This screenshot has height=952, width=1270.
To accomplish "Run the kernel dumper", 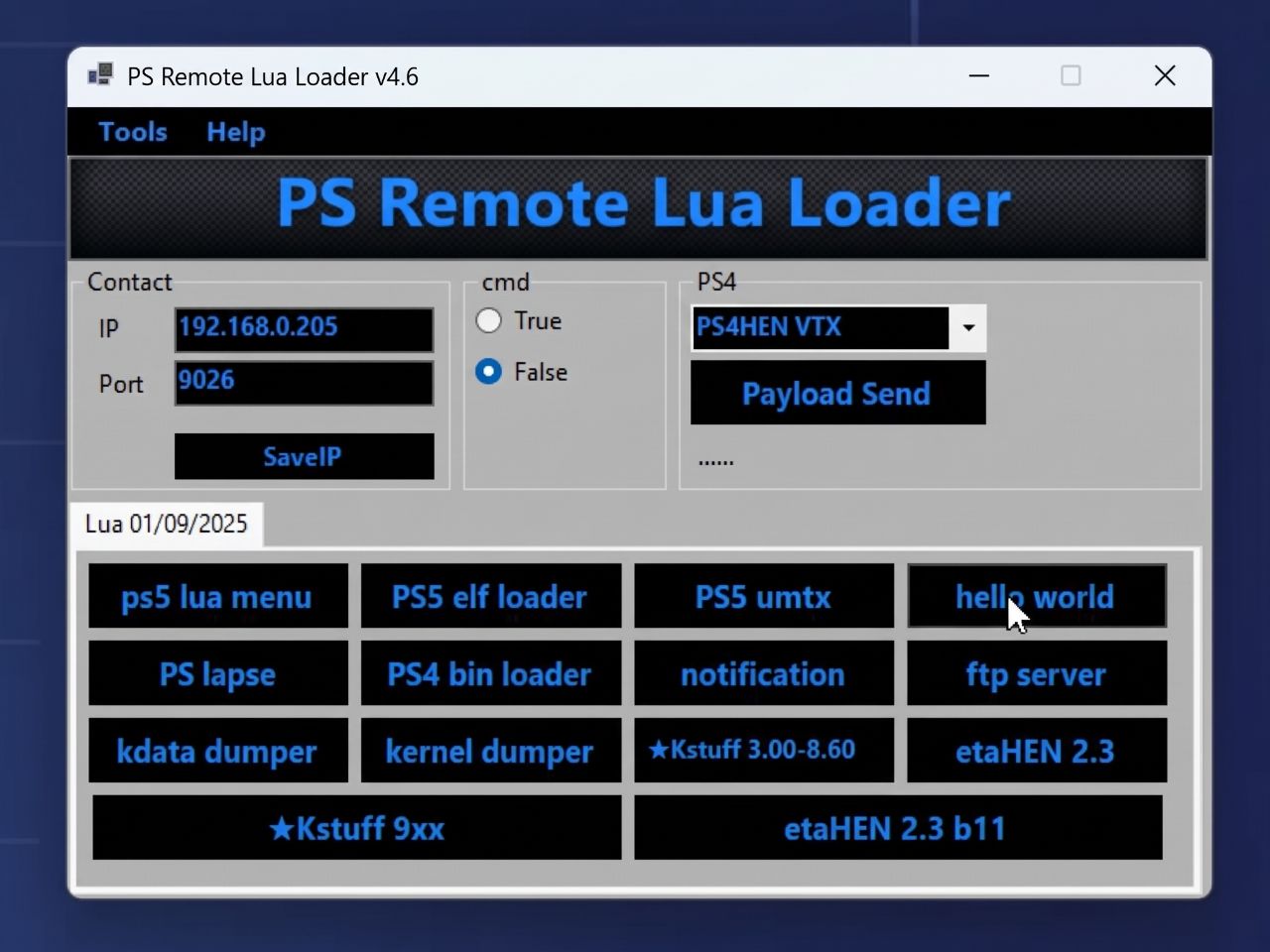I will (x=491, y=751).
